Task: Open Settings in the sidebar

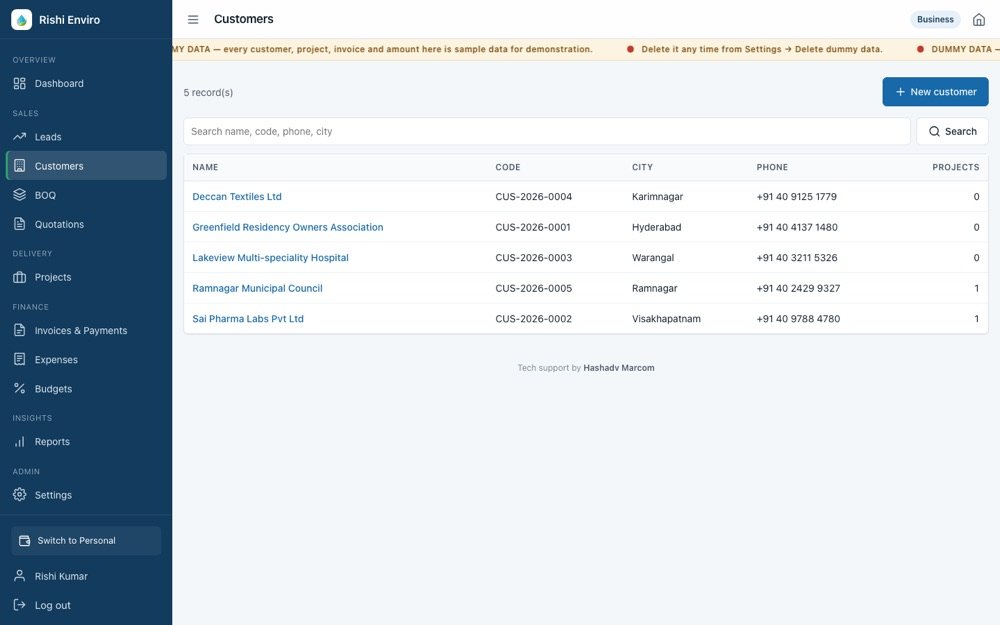Action: click(86, 494)
